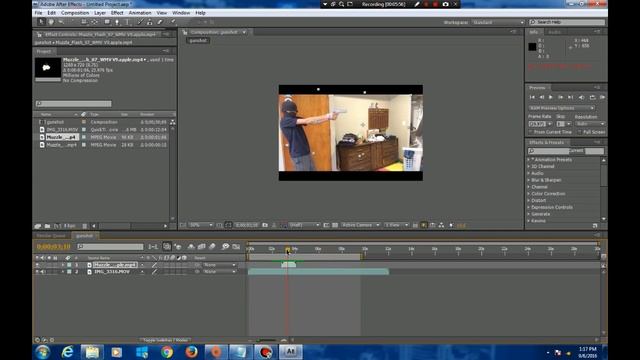Viewport: 640px width, 360px height.
Task: Open the Graph Editor in timeline
Action: pos(236,246)
